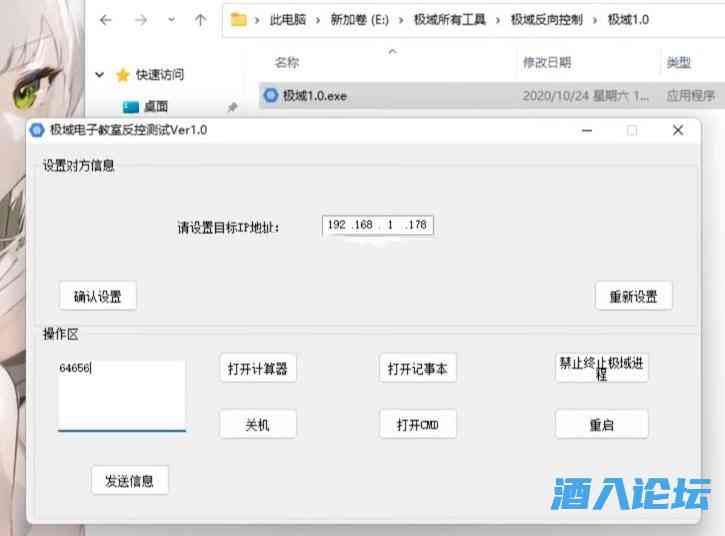The width and height of the screenshot is (725, 536).
Task: Click the target IP address field
Action: [377, 225]
